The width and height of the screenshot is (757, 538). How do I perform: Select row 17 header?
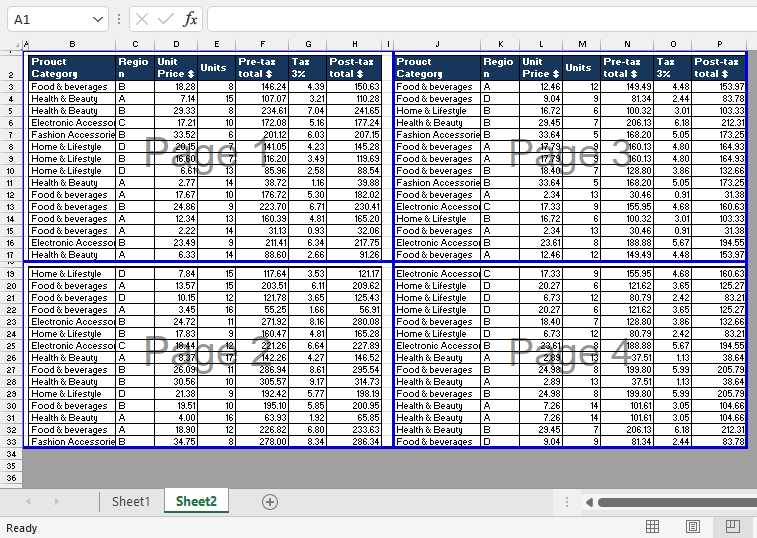tap(11, 255)
